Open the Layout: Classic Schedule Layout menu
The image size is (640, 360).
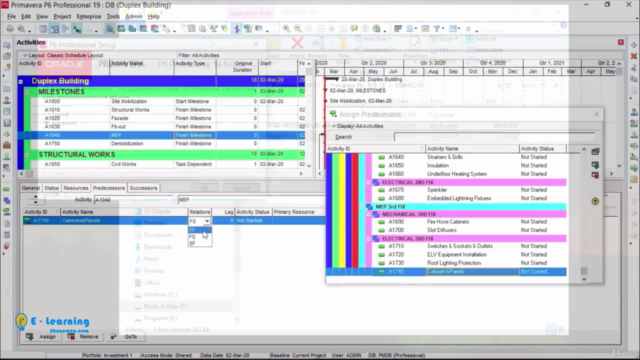tap(63, 56)
